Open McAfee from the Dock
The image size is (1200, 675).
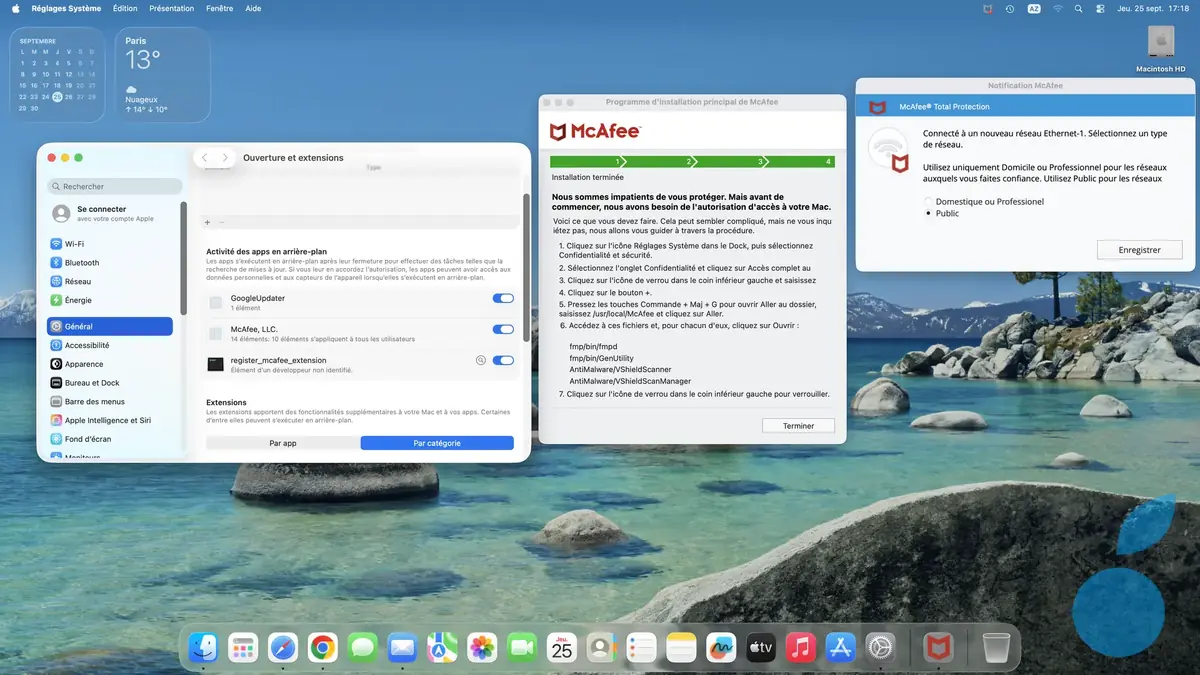pyautogui.click(x=937, y=647)
